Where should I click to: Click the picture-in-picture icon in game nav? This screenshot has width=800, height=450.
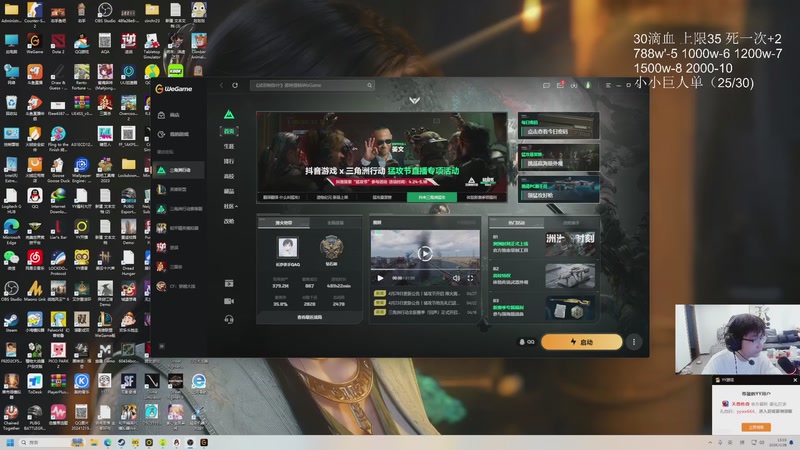[229, 283]
